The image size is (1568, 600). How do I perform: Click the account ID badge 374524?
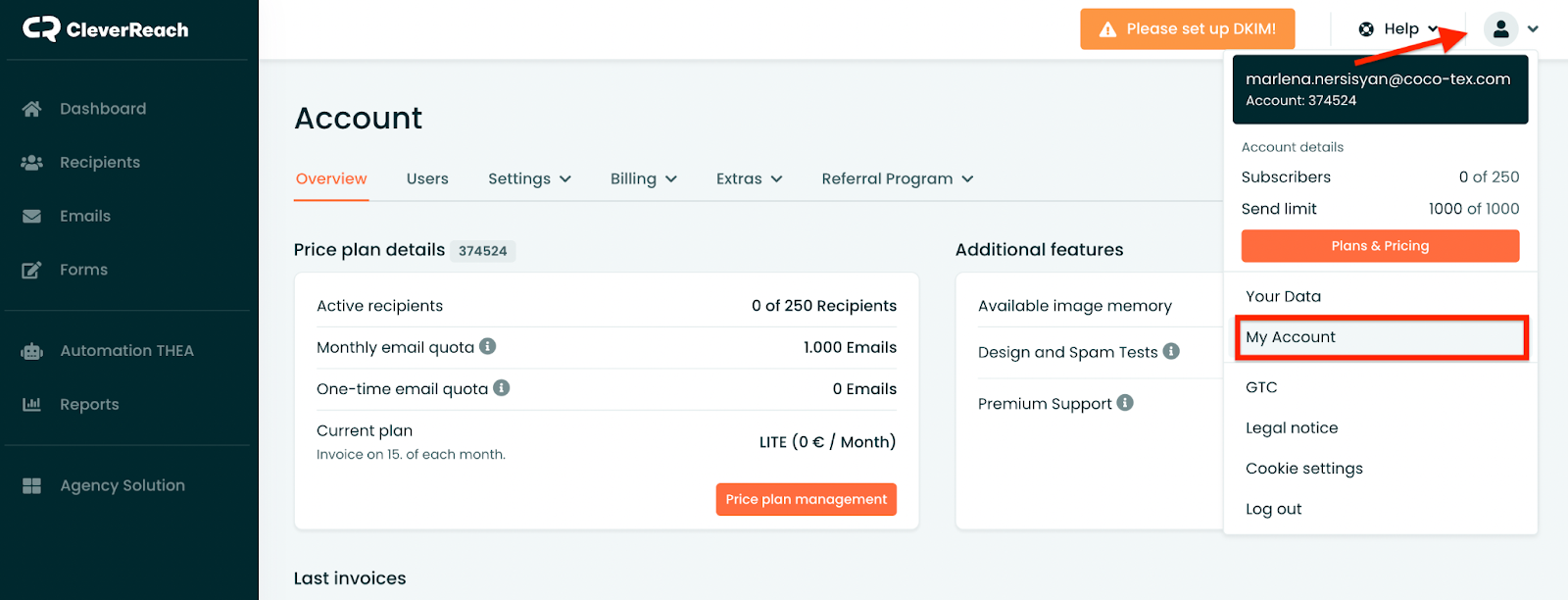(483, 251)
